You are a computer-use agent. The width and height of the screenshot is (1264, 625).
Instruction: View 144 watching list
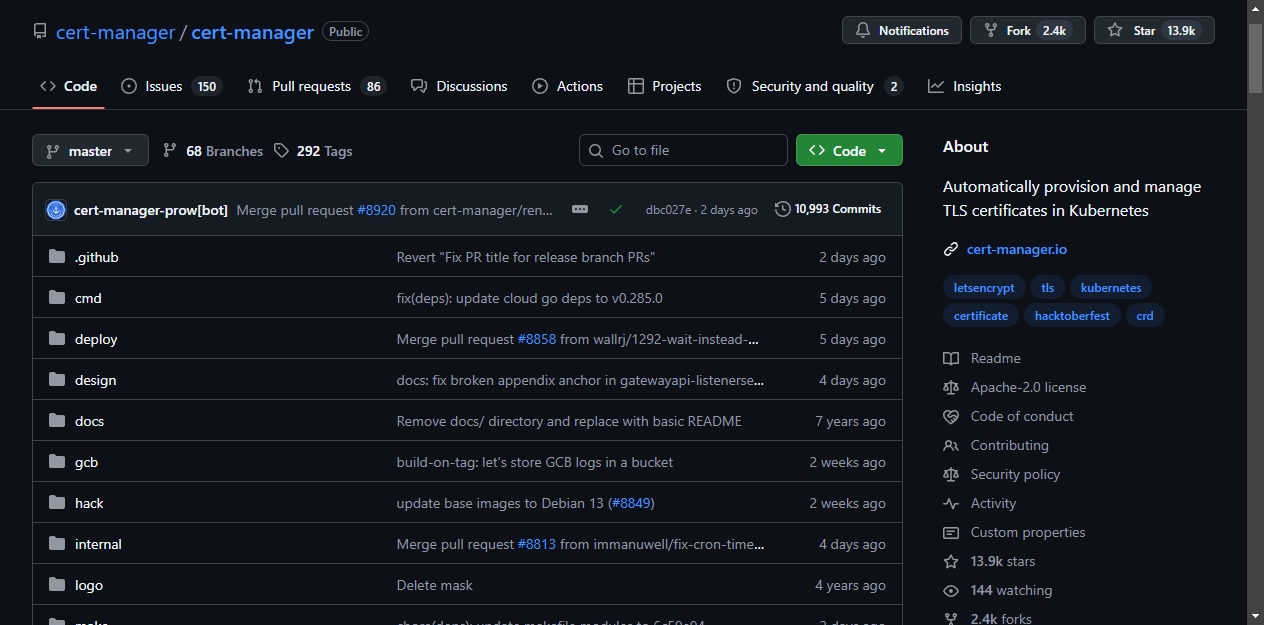pos(998,590)
